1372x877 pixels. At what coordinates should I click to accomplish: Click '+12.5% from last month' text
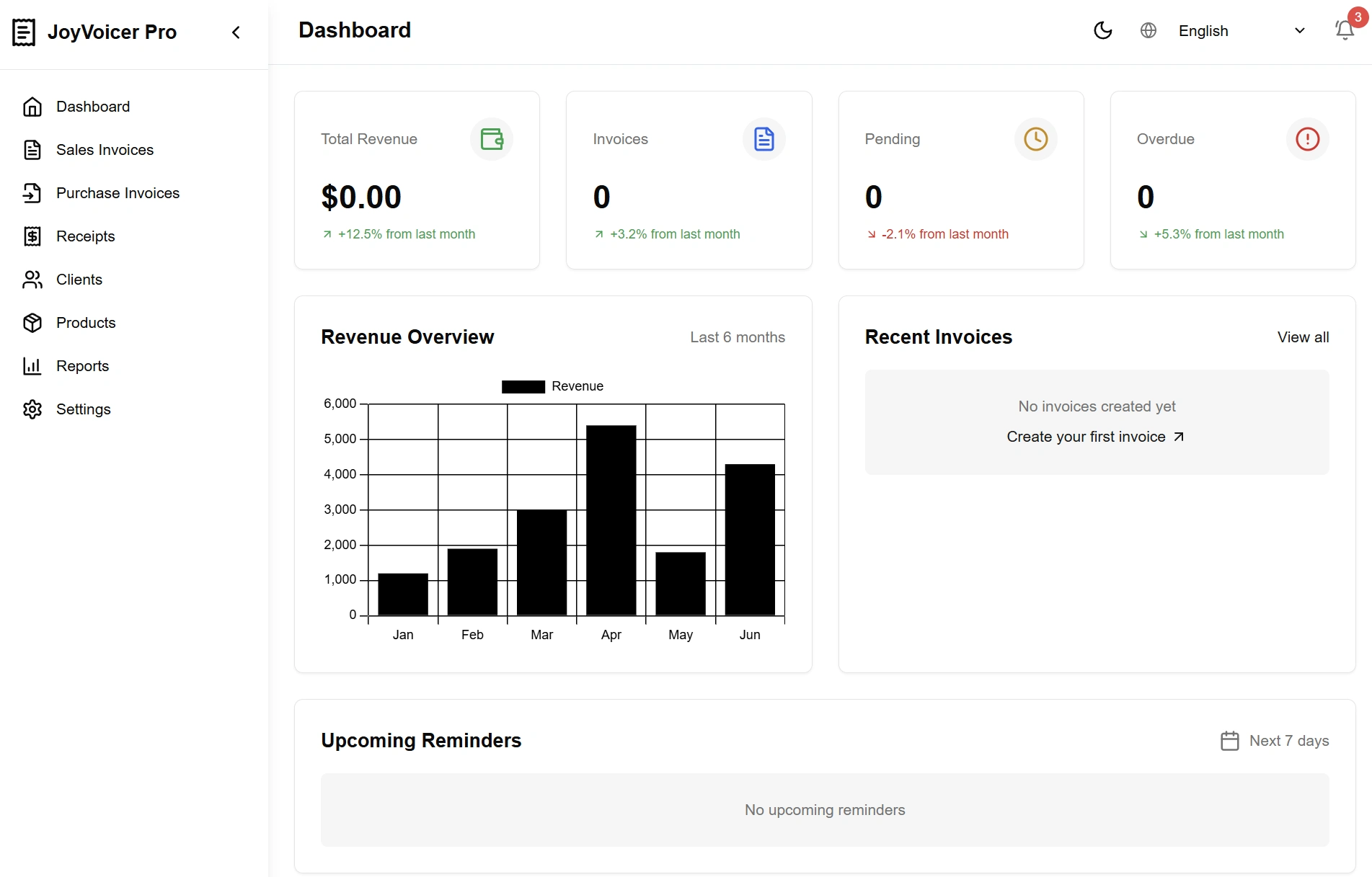point(407,234)
